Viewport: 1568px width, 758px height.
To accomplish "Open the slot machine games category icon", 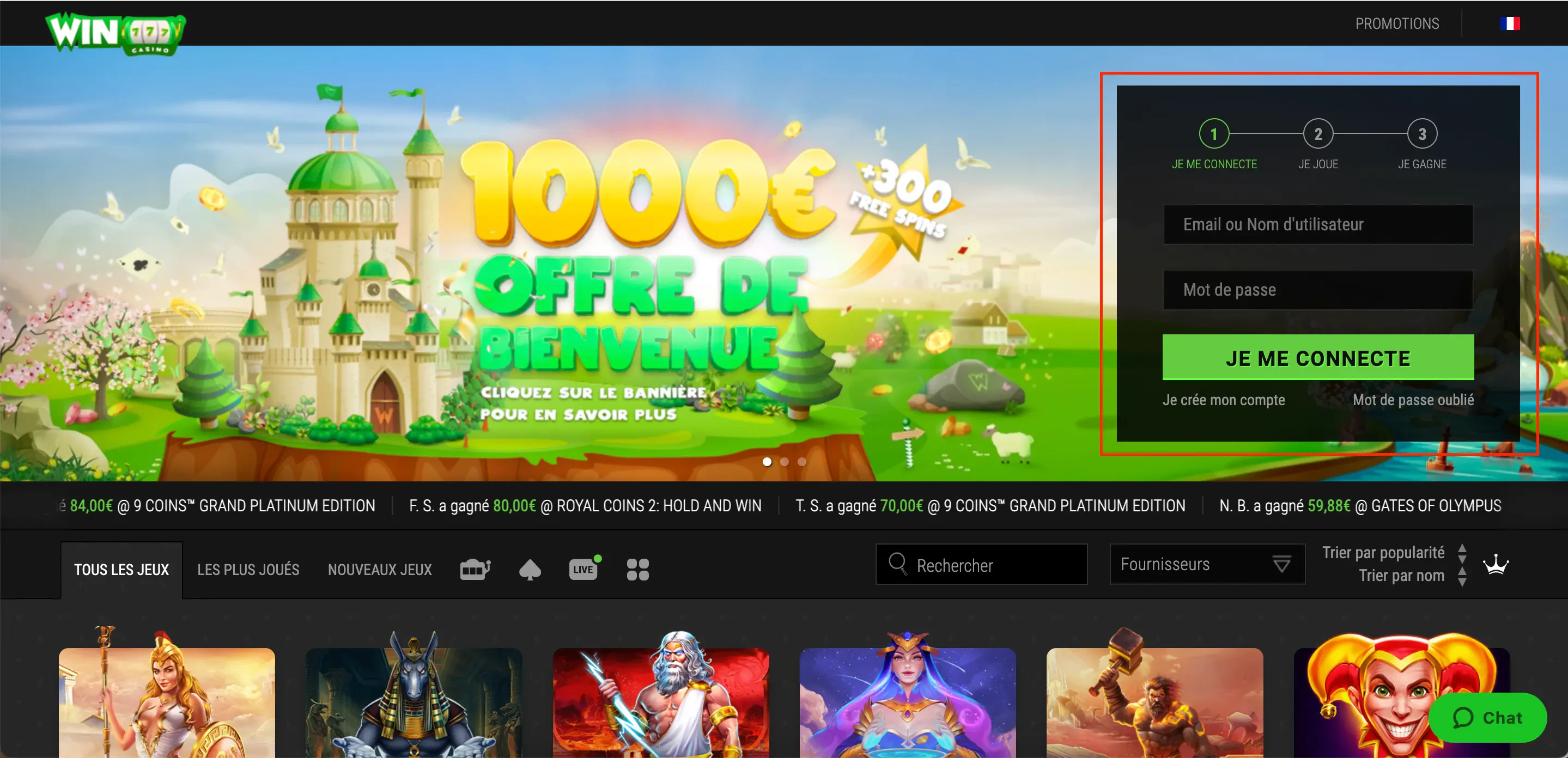I will point(476,570).
